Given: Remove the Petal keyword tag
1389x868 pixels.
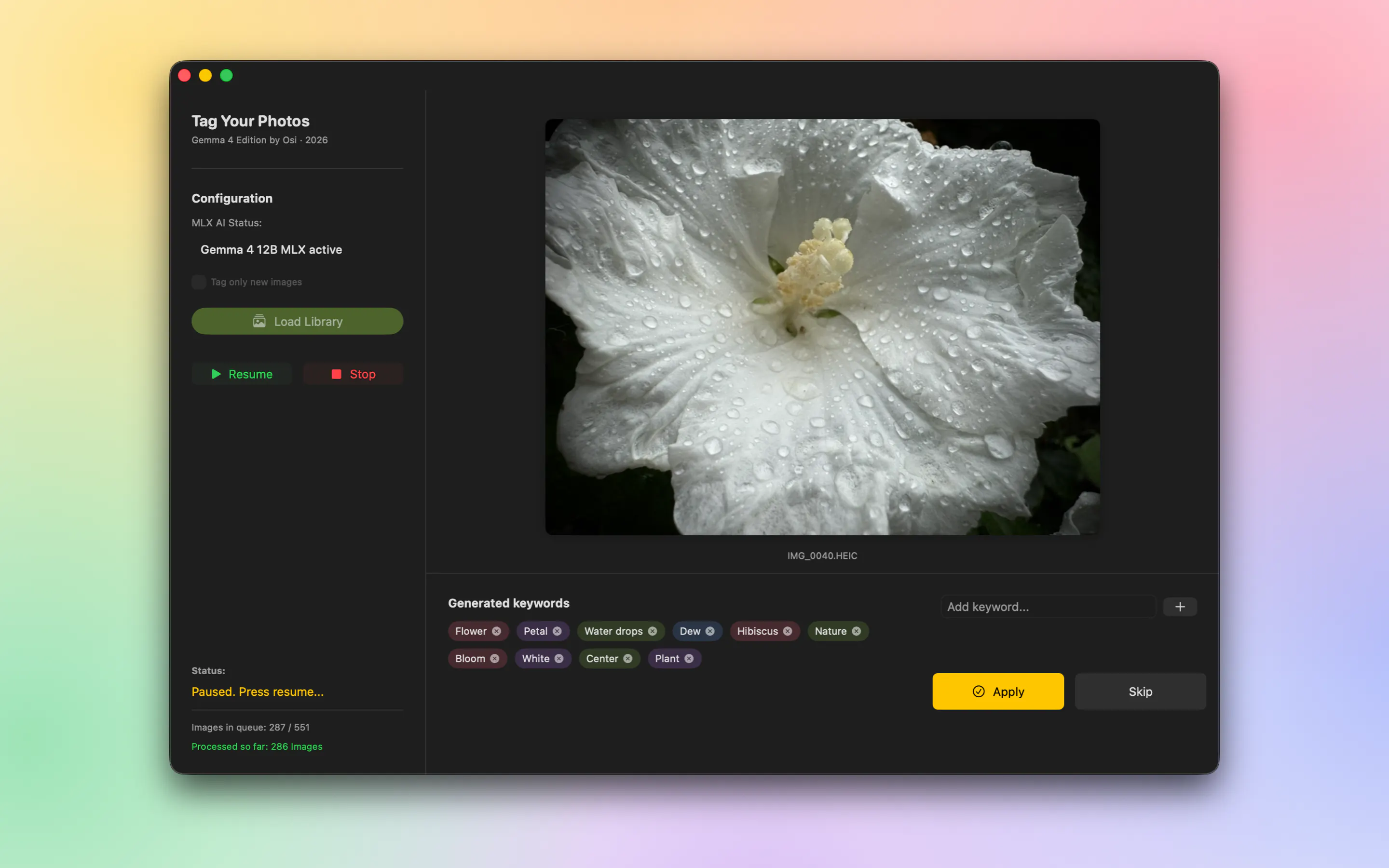Looking at the screenshot, I should point(557,631).
